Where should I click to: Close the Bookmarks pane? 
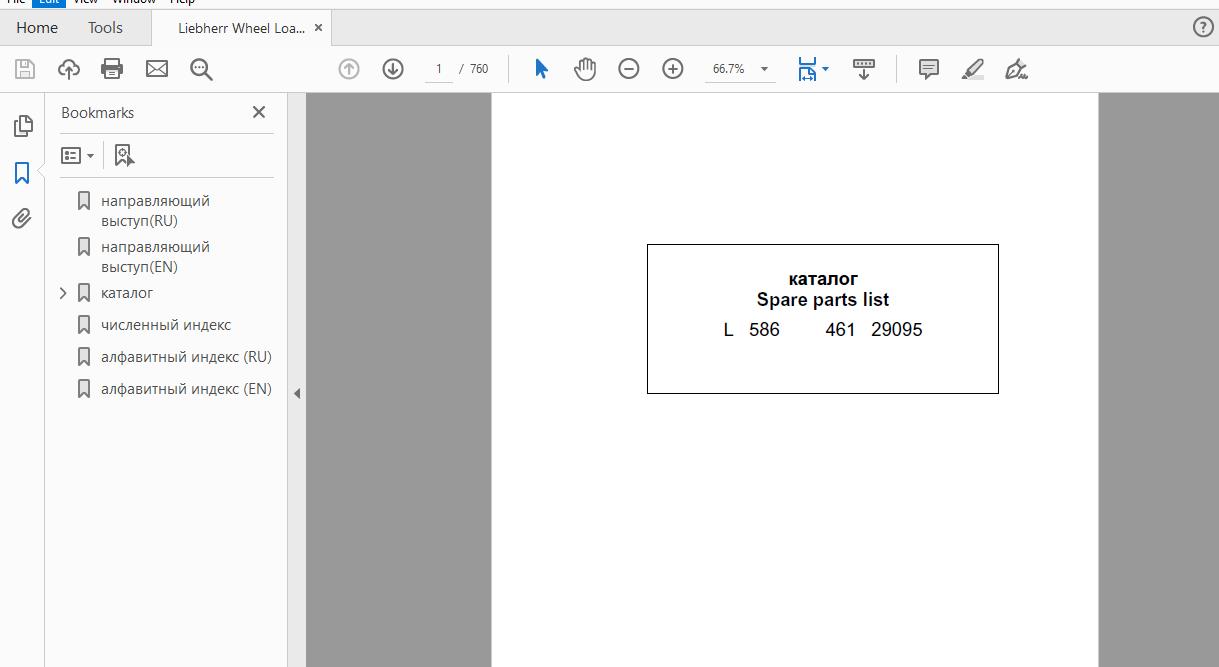click(x=259, y=112)
